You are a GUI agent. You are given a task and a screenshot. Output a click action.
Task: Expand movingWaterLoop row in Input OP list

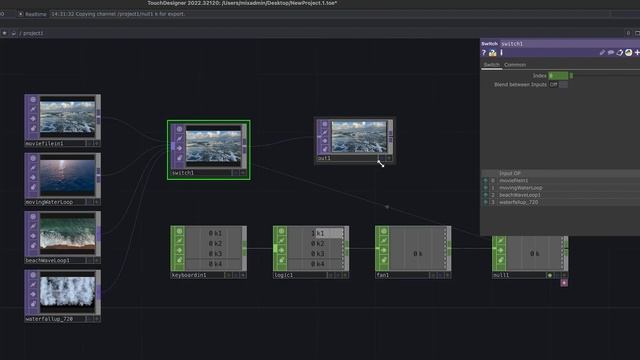point(485,188)
